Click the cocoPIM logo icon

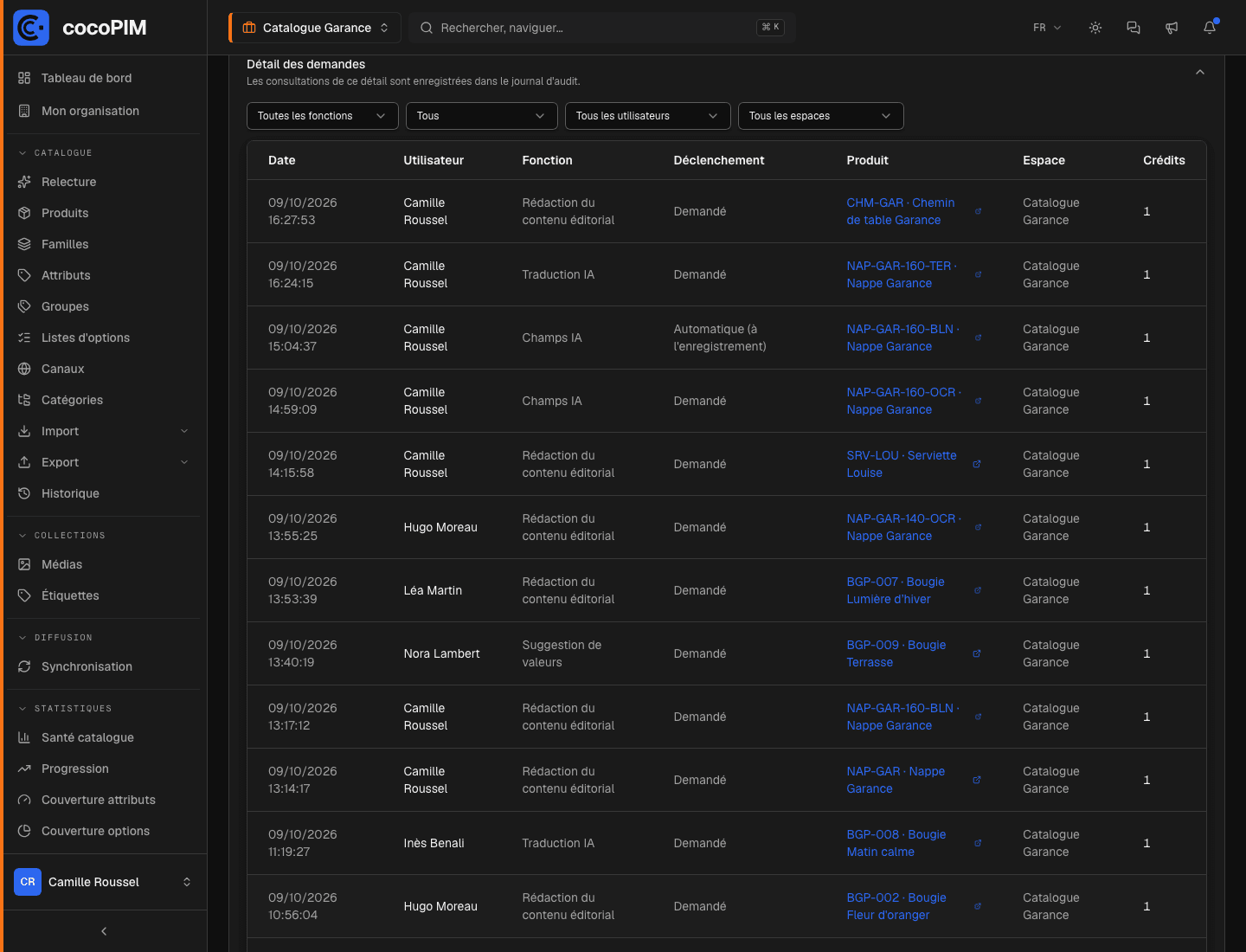(31, 28)
